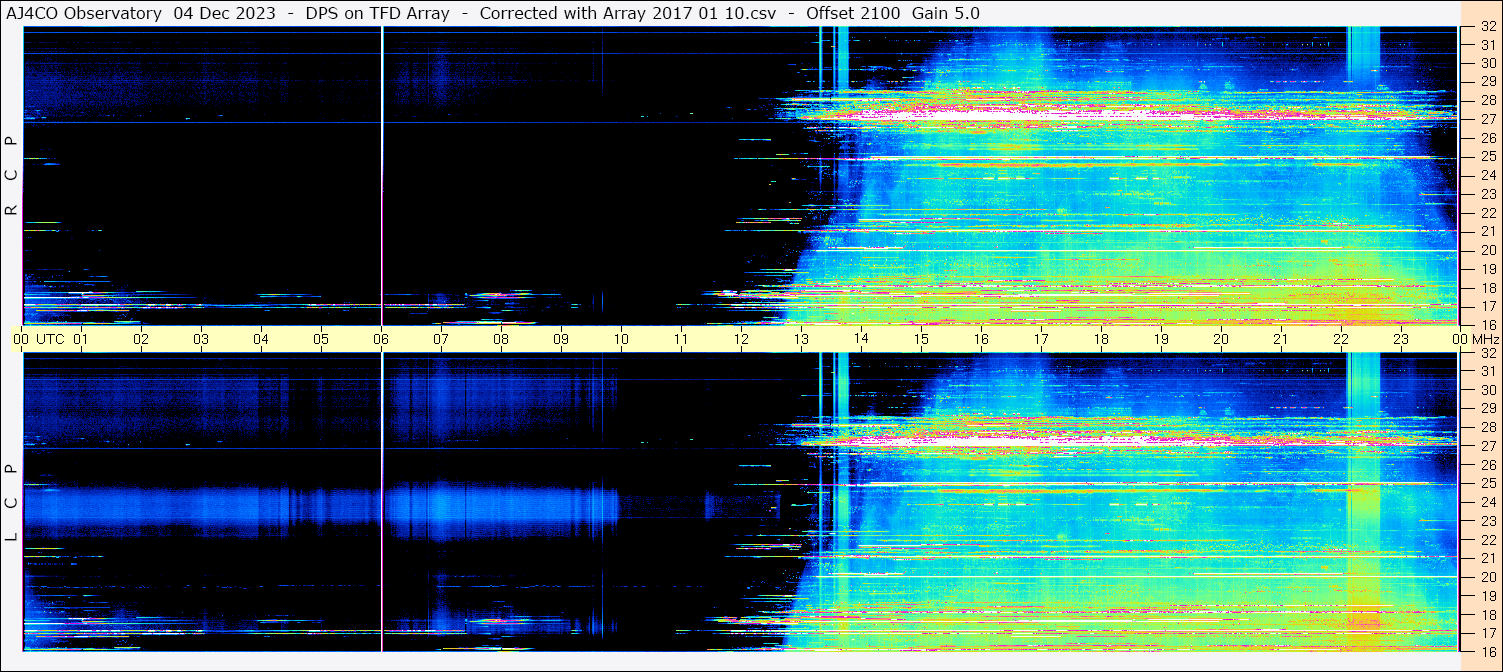The width and height of the screenshot is (1503, 672).
Task: Click 26 MHz label in LCP panel
Action: pos(1487,465)
